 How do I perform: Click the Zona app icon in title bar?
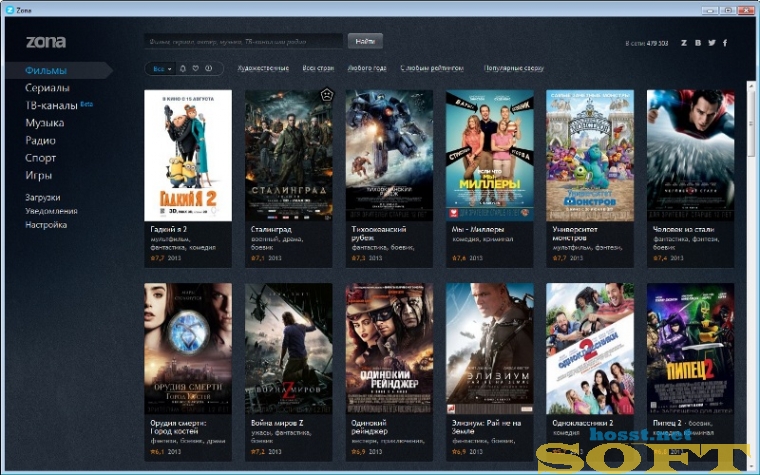(10, 10)
